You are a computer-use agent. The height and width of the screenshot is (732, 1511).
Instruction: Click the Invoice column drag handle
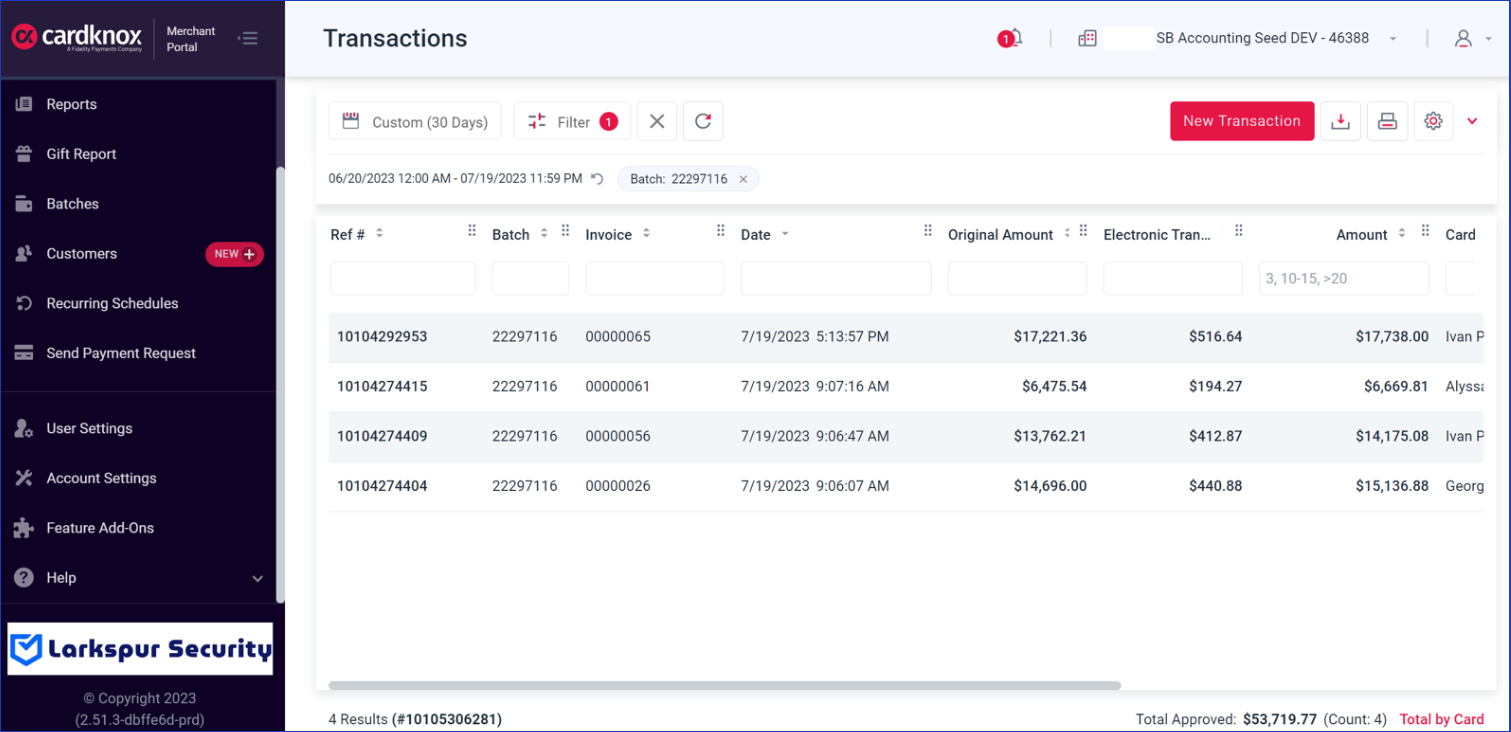click(720, 231)
